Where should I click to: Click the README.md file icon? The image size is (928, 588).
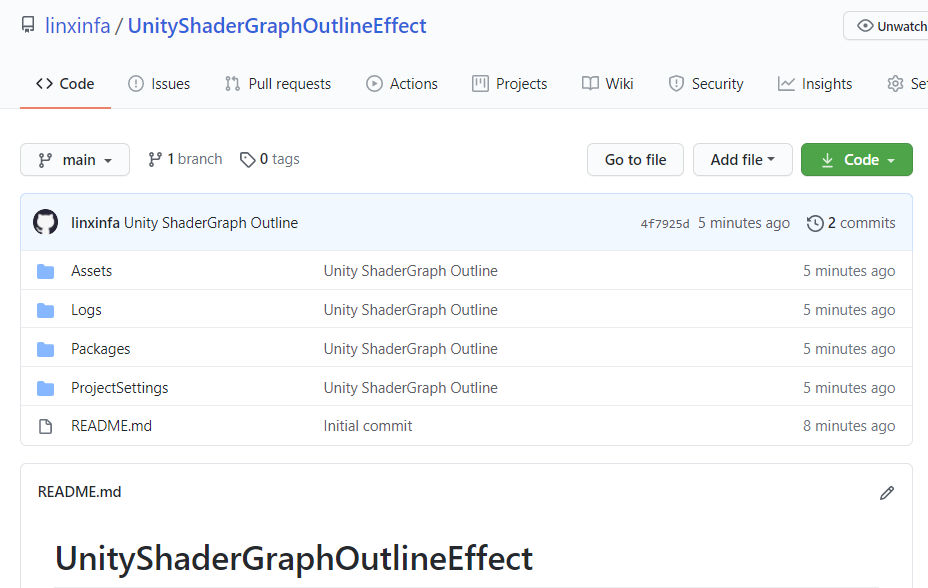point(46,425)
